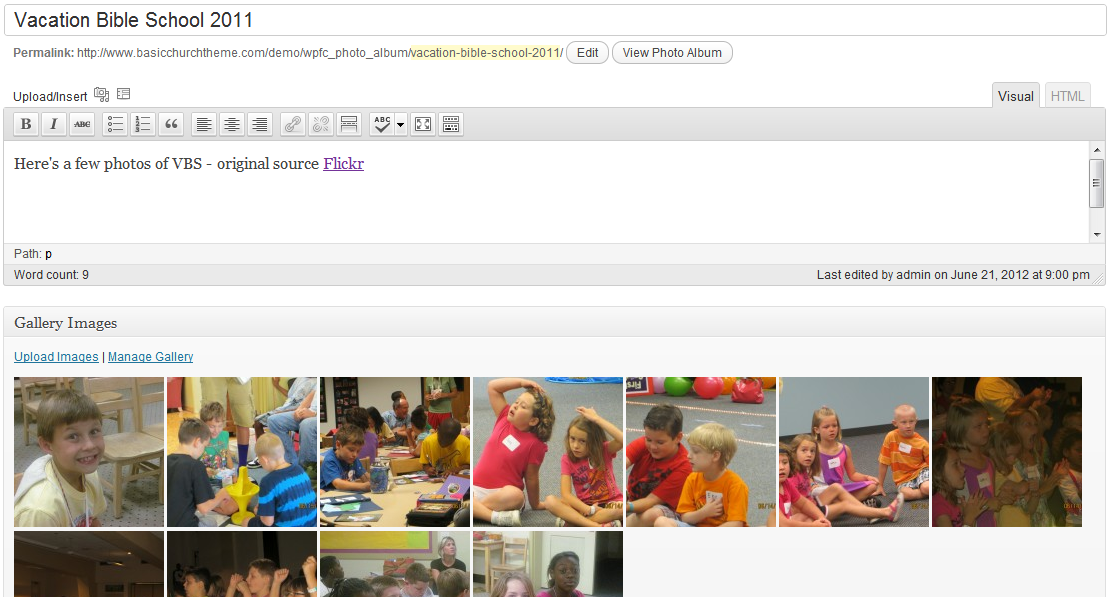
Task: Show the kitchen sink toolbar row
Action: 451,124
